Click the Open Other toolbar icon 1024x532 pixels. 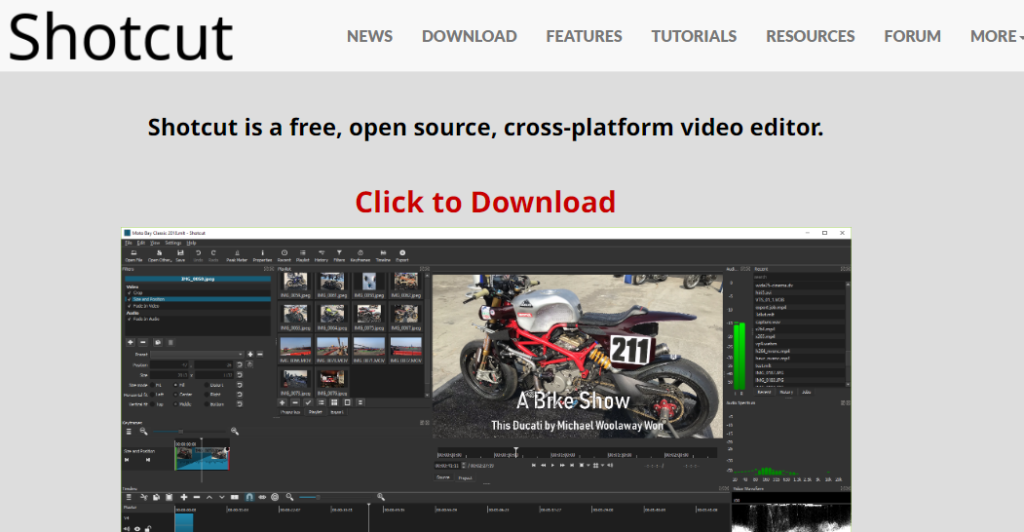(x=159, y=255)
